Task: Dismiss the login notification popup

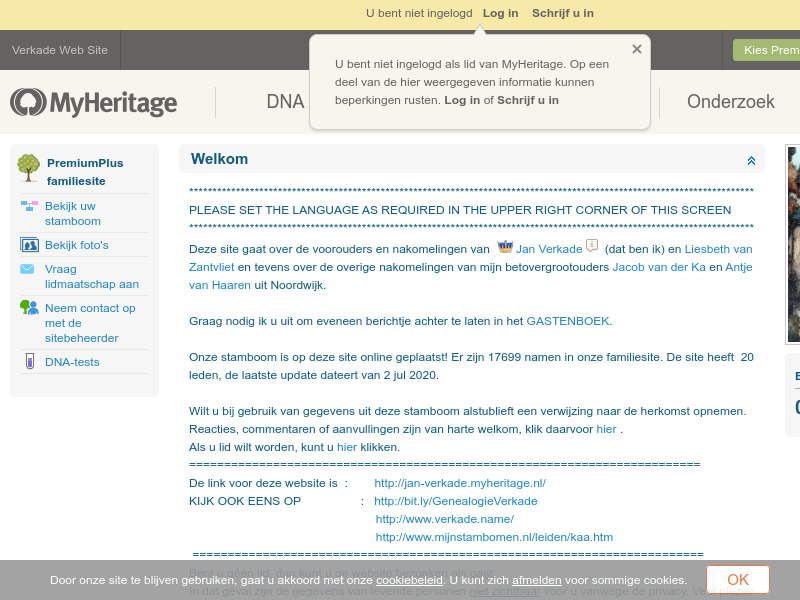Action: [637, 48]
